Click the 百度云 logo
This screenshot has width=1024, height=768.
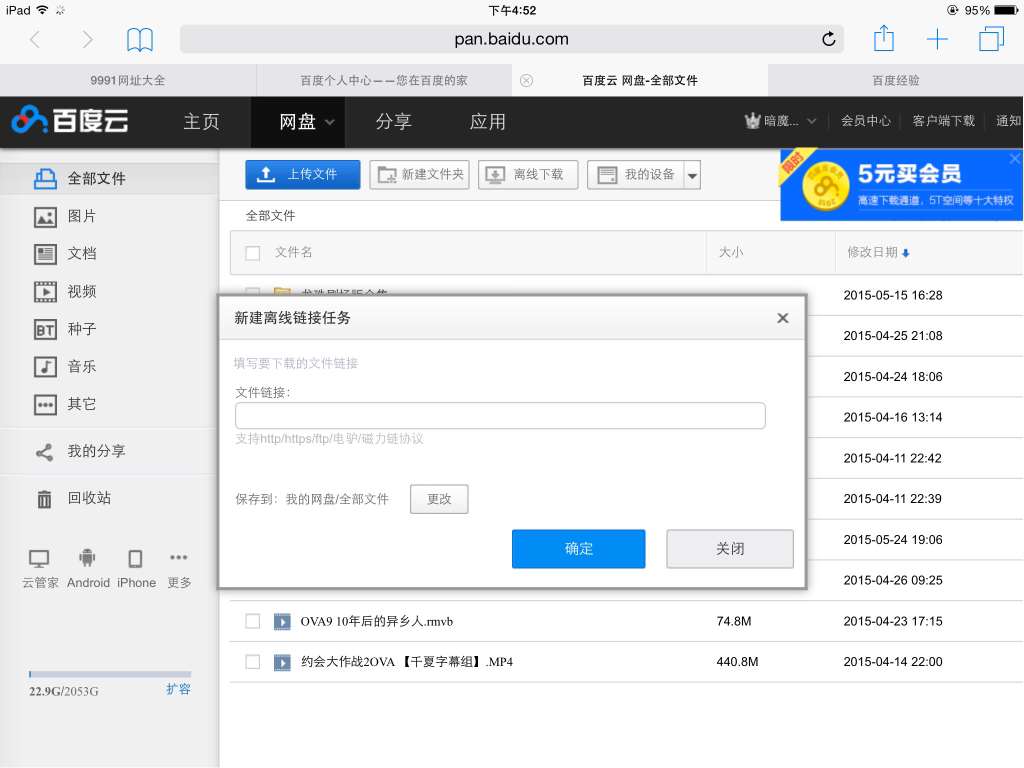click(x=70, y=120)
